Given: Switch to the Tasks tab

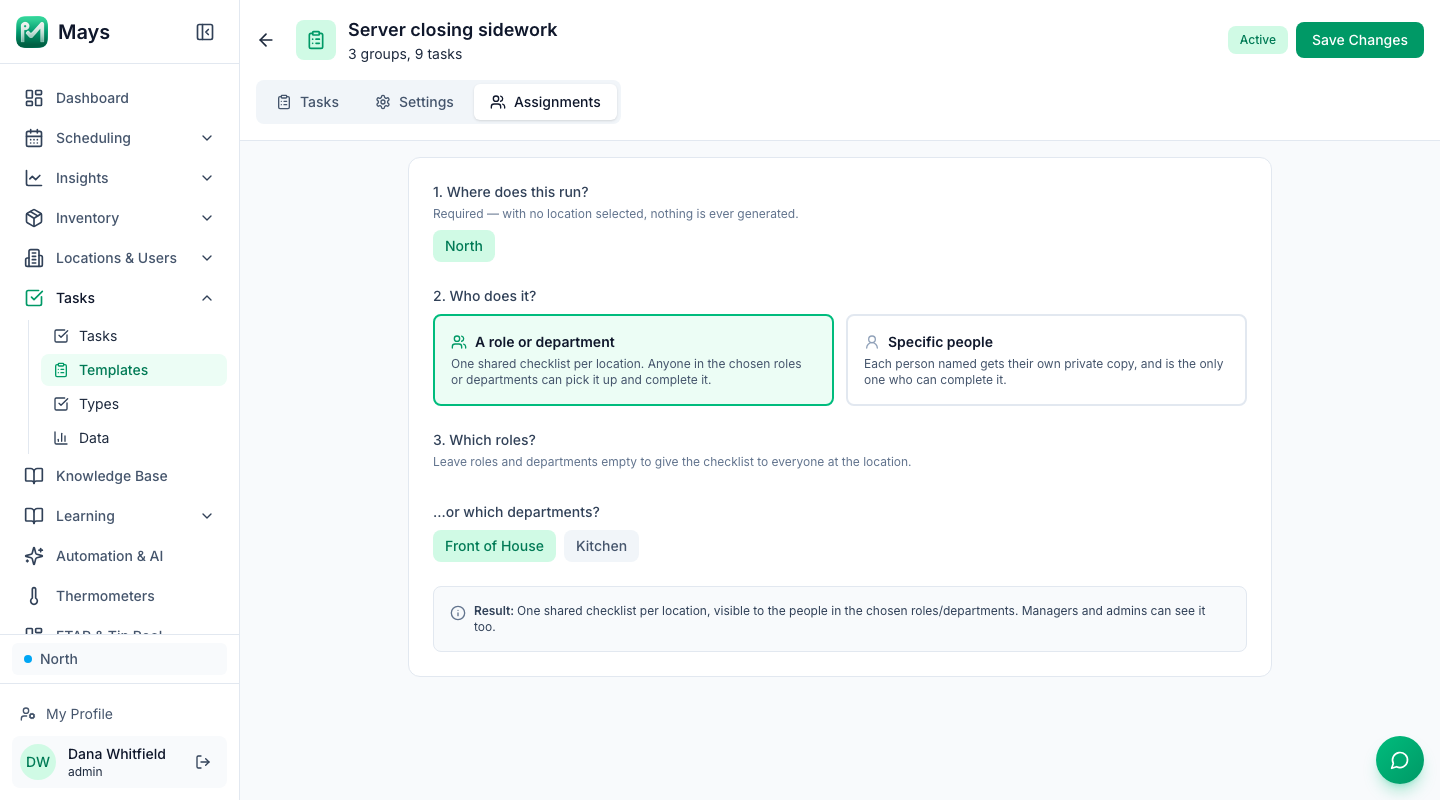Looking at the screenshot, I should (308, 102).
